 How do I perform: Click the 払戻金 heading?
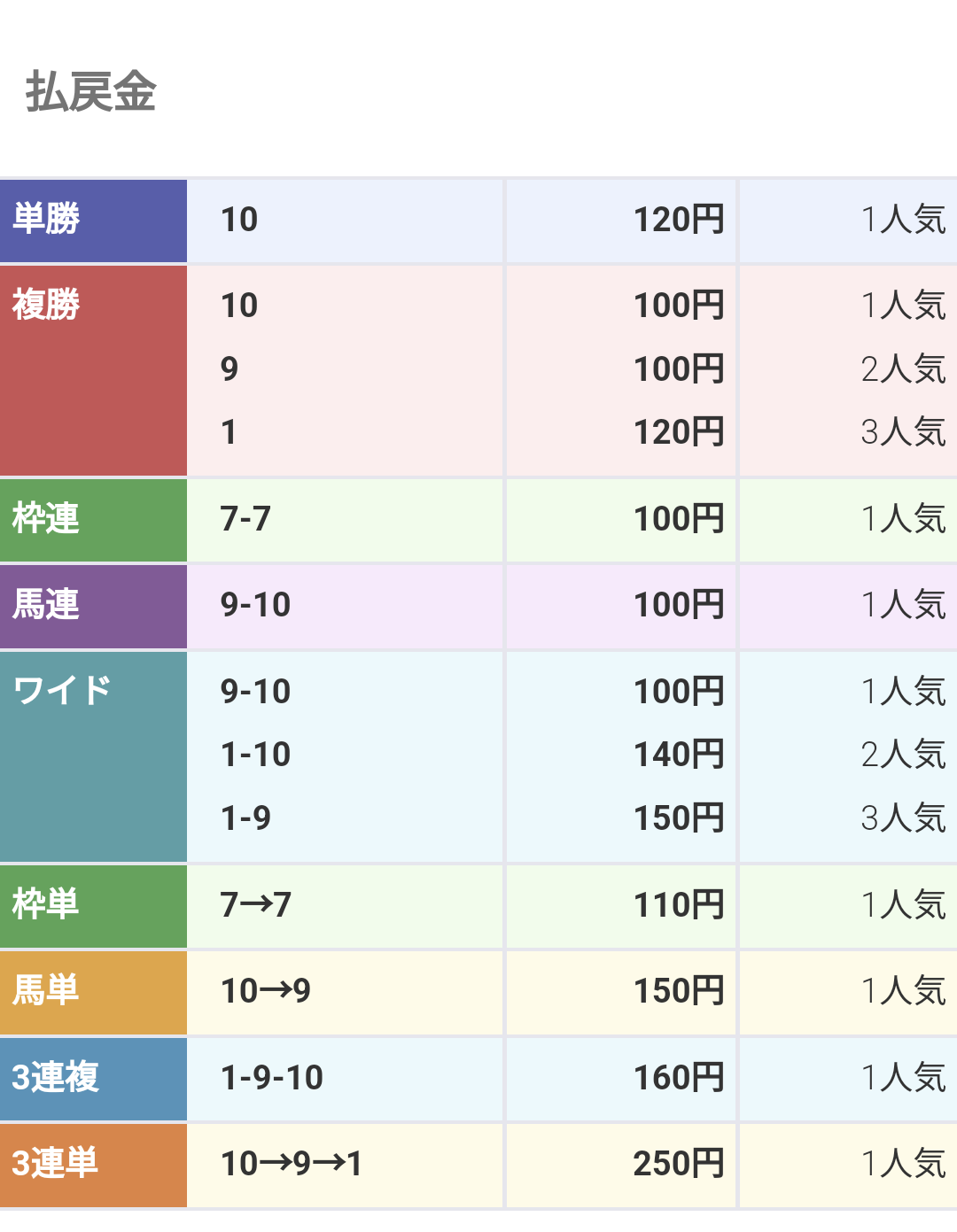coord(90,92)
